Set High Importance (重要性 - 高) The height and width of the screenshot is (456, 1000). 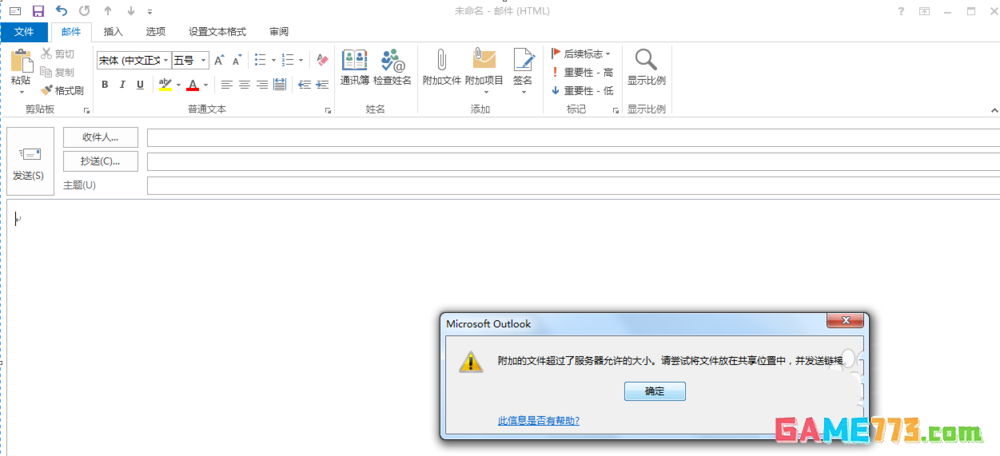click(x=582, y=73)
